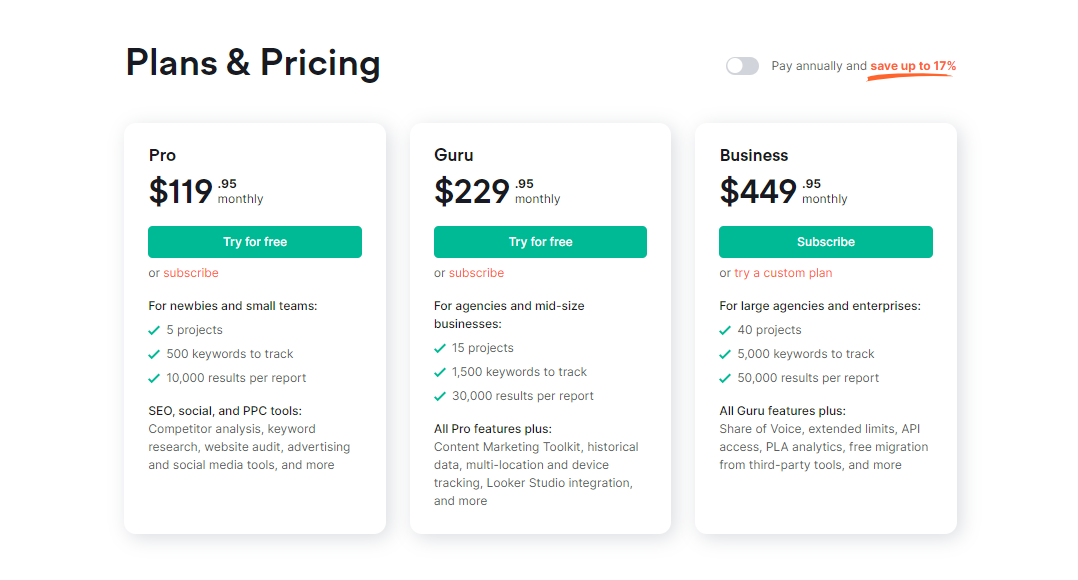Click the Plans & Pricing heading
Viewport: 1078px width, 580px height.
pos(253,63)
